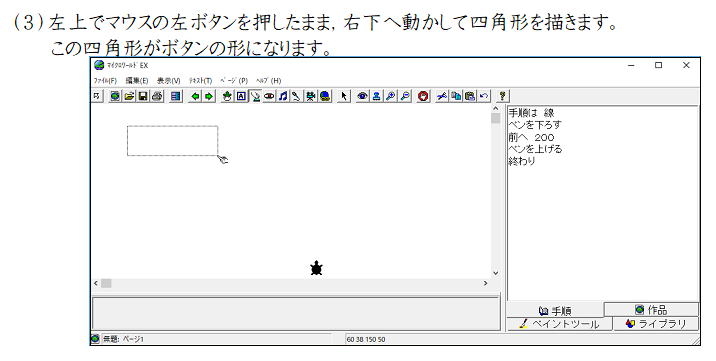Create a text box with the A icon
Screen dimensions: 716x361
tap(241, 96)
